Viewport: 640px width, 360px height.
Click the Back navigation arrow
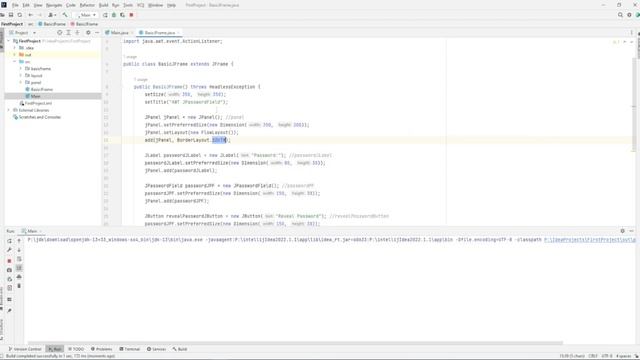(31, 15)
